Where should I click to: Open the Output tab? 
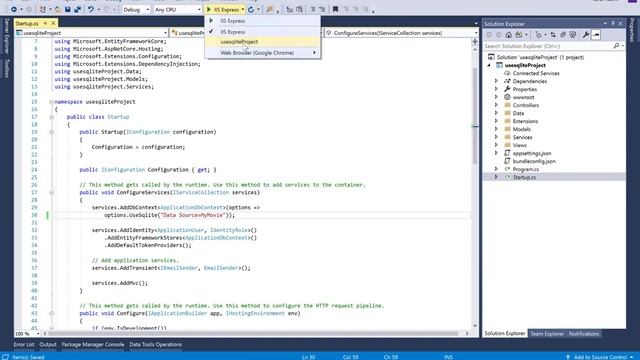tap(48, 344)
